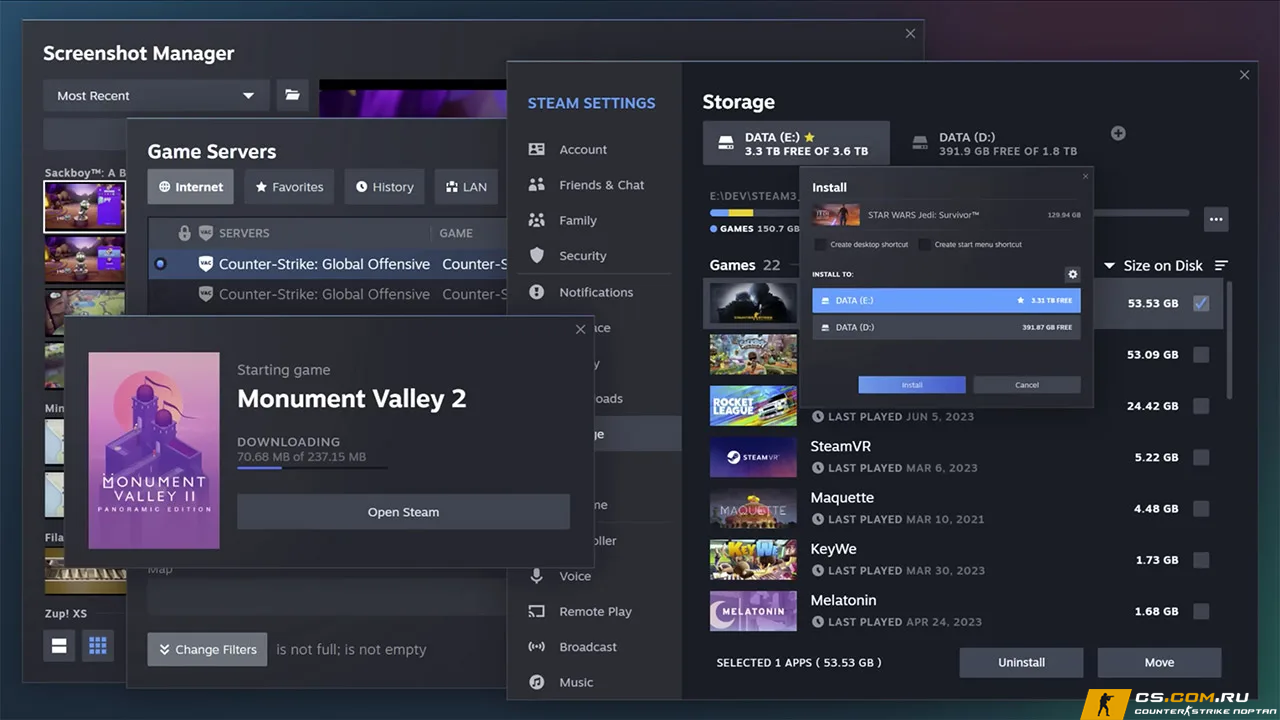Click Music note icon in sidebar

[x=537, y=682]
